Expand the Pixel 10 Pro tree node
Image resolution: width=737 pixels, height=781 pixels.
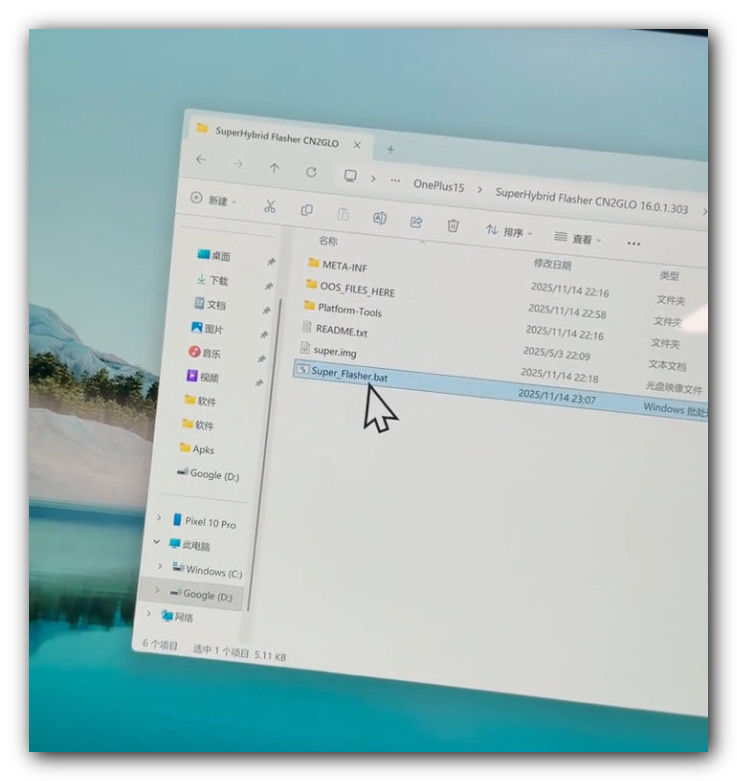[159, 518]
